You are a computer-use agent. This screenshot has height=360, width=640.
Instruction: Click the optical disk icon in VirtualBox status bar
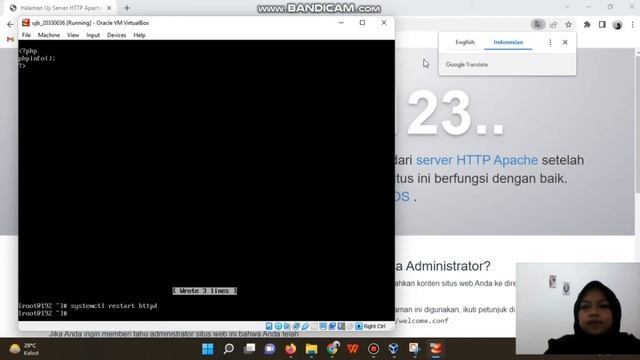point(278,326)
